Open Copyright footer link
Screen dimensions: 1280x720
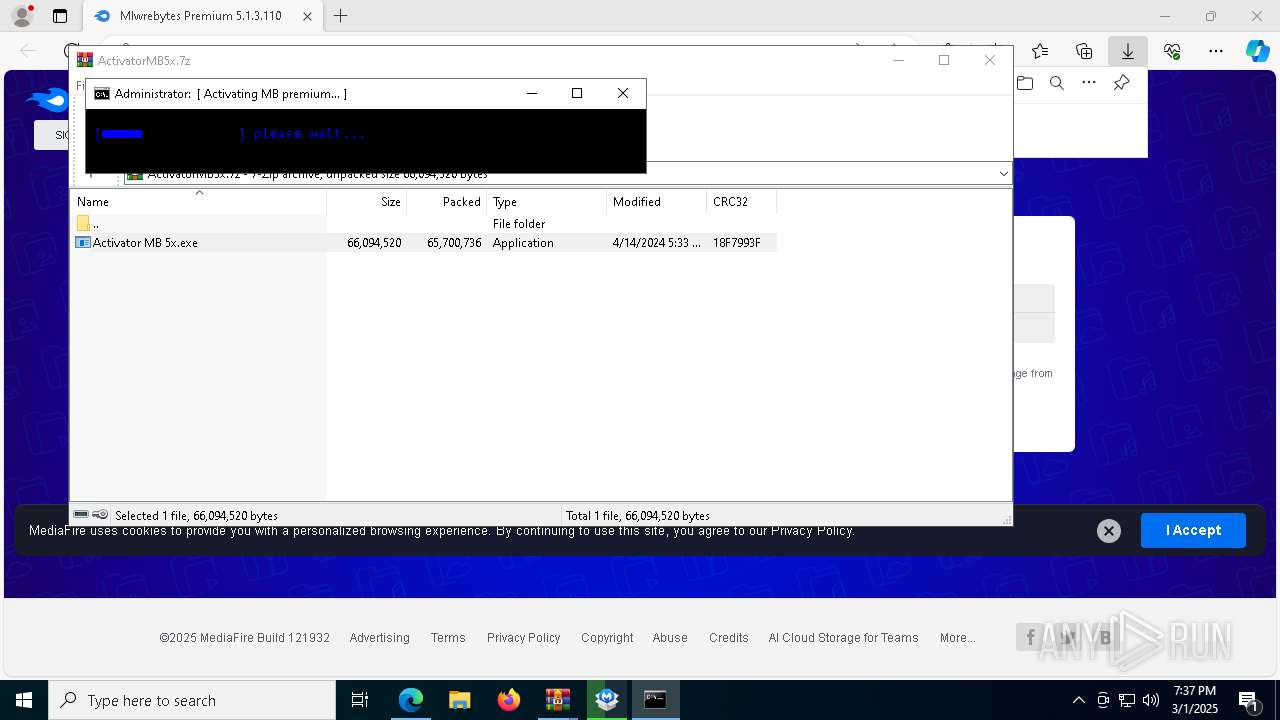(607, 638)
